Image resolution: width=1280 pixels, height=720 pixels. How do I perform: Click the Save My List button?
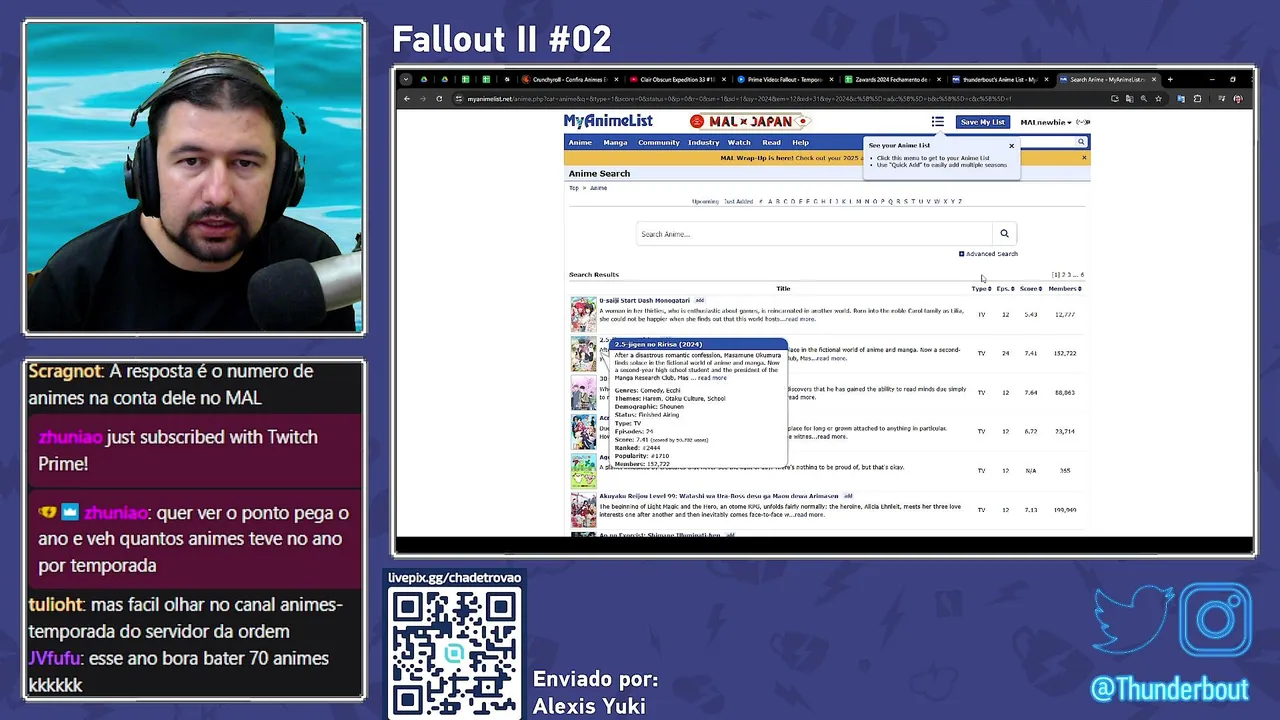coord(982,122)
